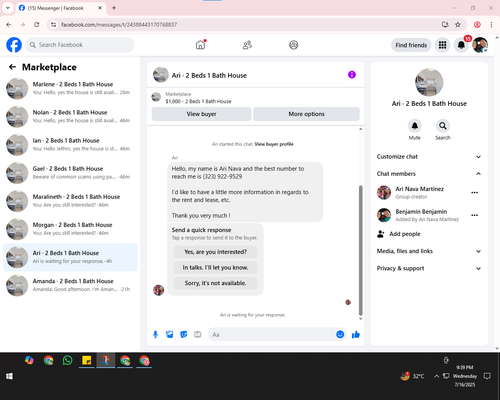500x400 pixels.
Task: Open Nolan - 2 Beds 1 Bath House chat
Action: pyautogui.click(x=70, y=117)
